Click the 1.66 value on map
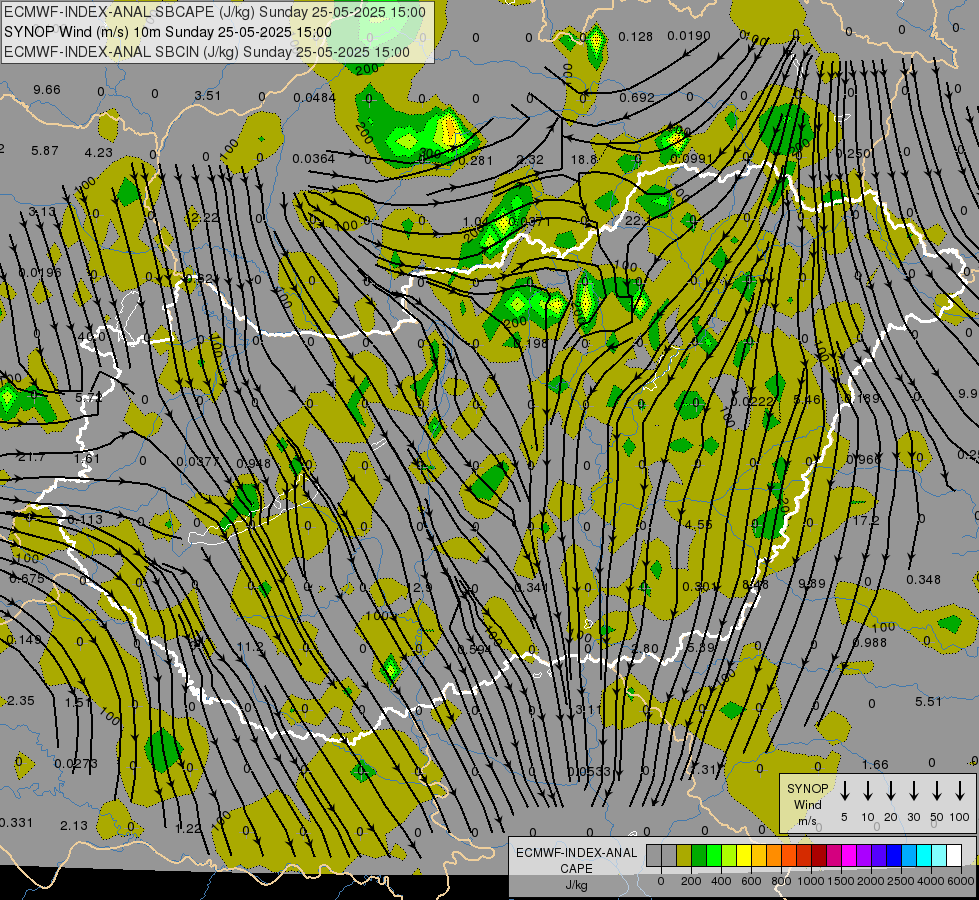This screenshot has height=900, width=979. 875,764
